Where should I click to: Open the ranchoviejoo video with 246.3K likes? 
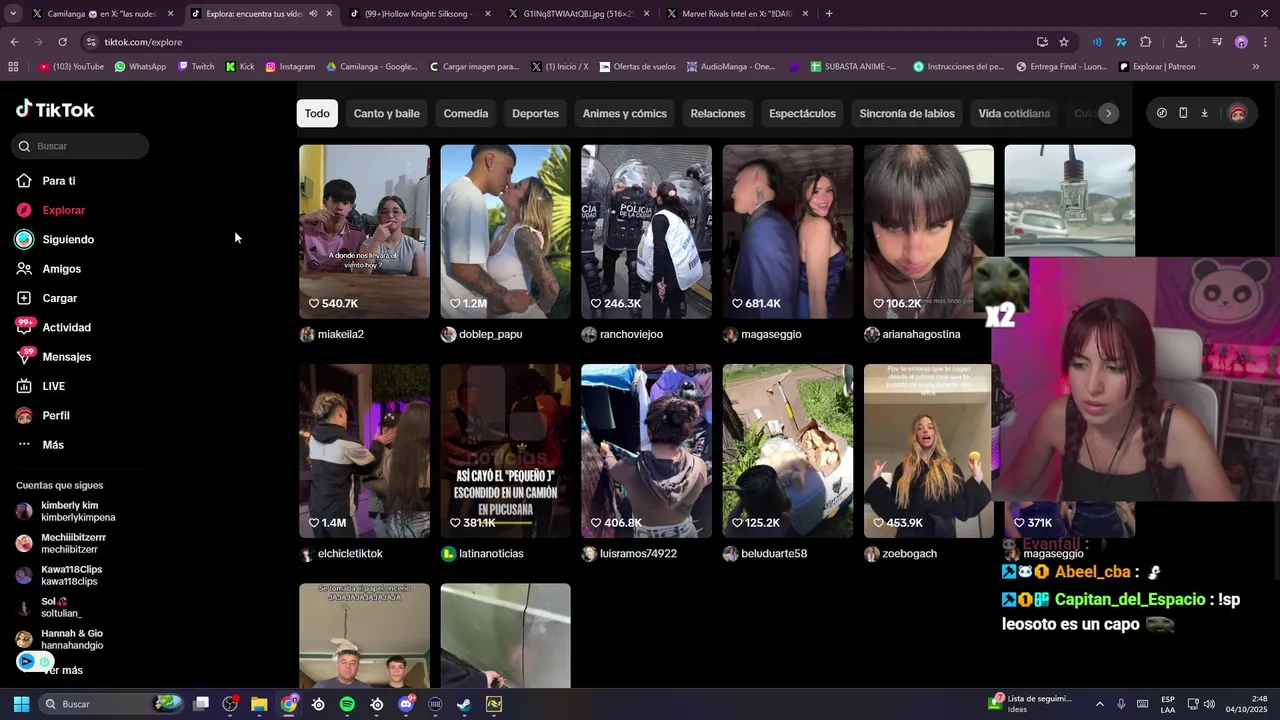coord(646,232)
